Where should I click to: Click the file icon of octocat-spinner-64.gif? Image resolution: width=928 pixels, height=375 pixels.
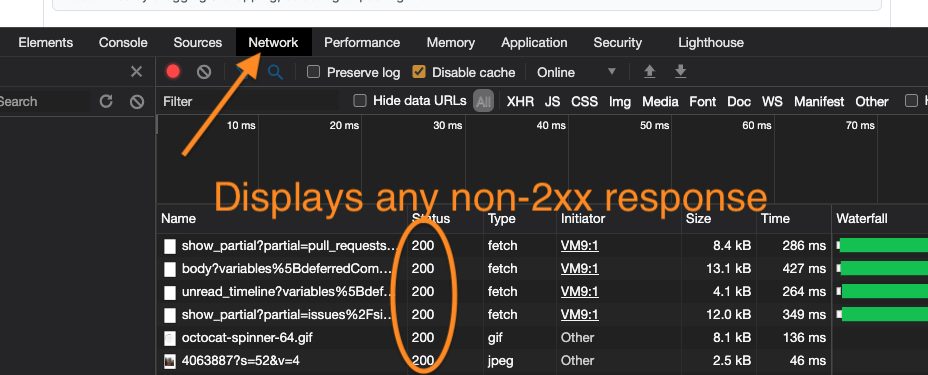pyautogui.click(x=170, y=338)
